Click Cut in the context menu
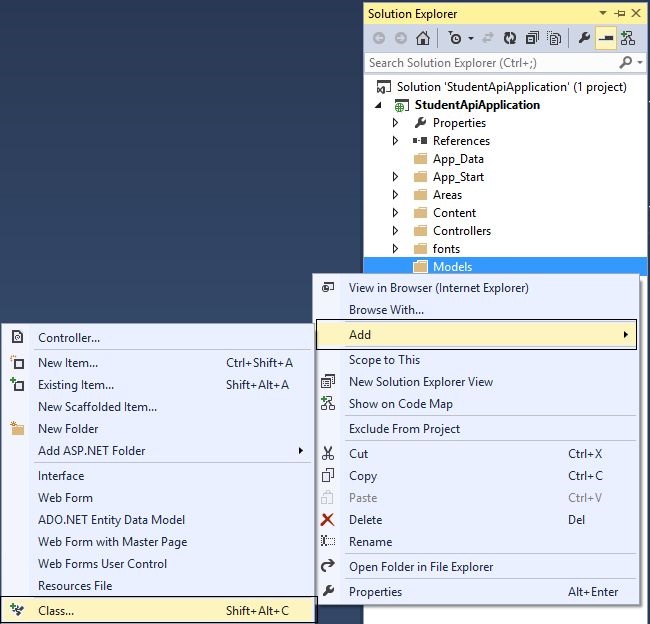 tap(476, 454)
